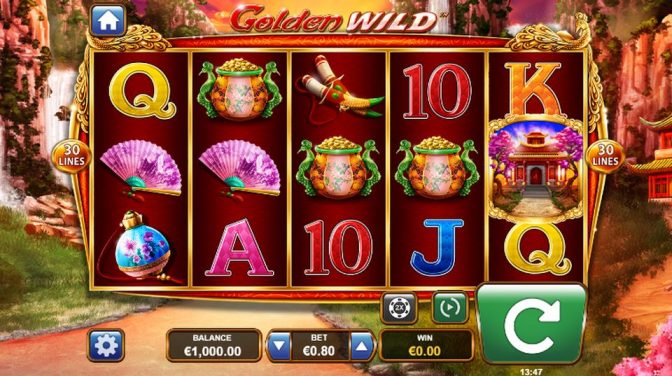The image size is (672, 376).
Task: Click the Bet €0.80 amount field
Action: [320, 346]
